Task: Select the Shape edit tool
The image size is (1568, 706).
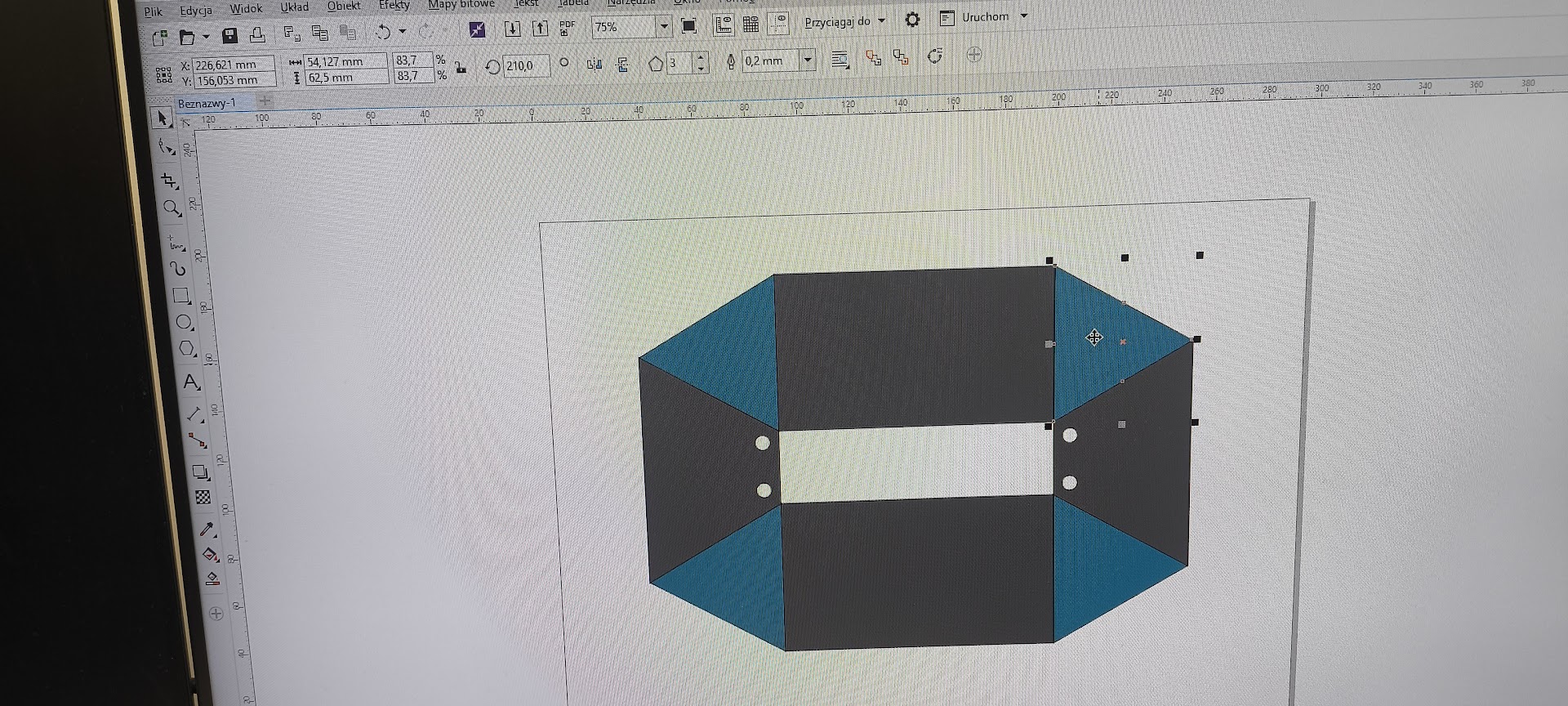Action: (x=166, y=148)
